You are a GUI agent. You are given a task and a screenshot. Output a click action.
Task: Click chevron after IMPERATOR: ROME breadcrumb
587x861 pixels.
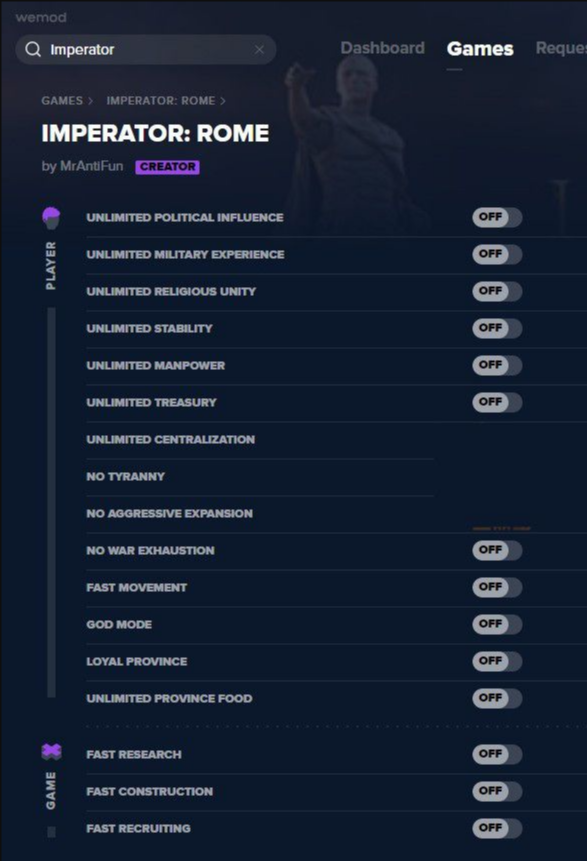[223, 101]
